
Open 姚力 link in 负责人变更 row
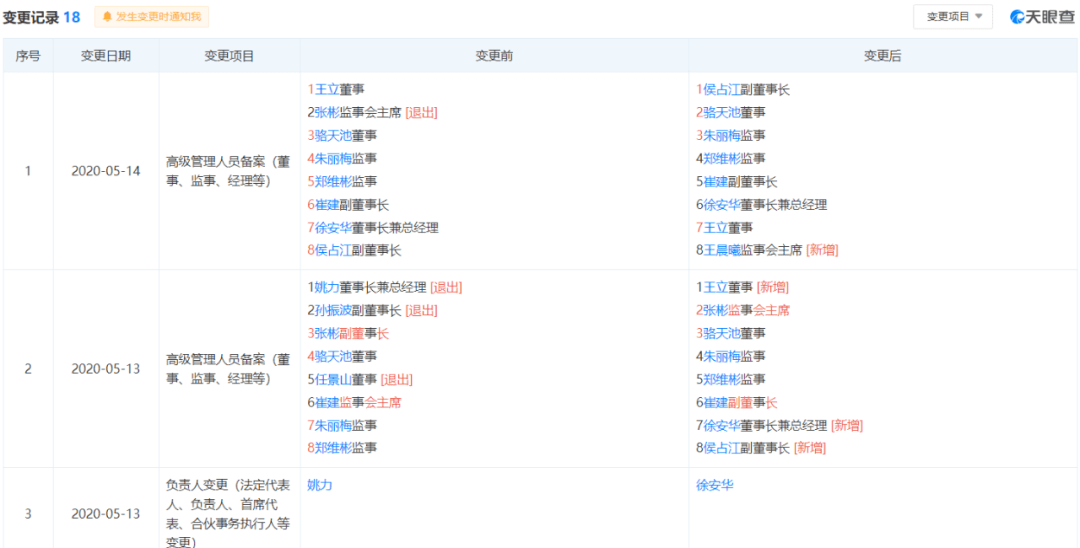tap(320, 485)
